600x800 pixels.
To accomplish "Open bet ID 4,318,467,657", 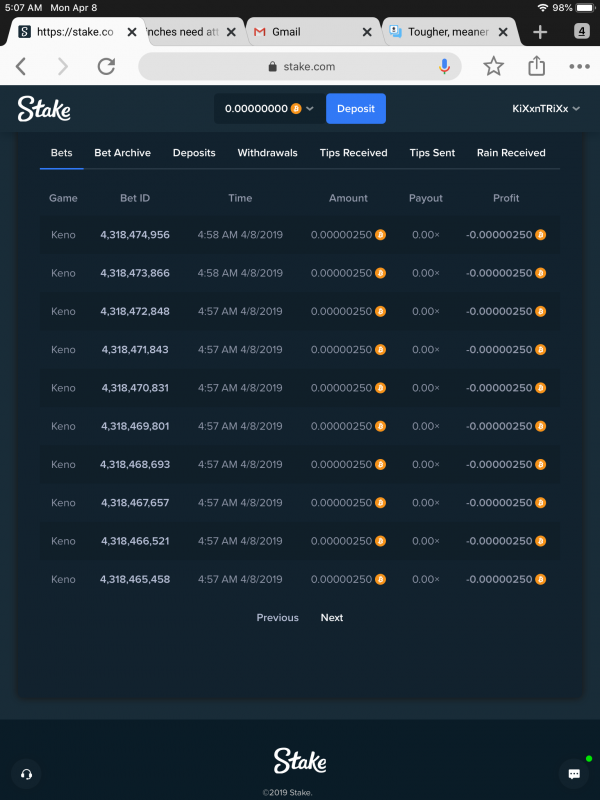I will coord(135,503).
